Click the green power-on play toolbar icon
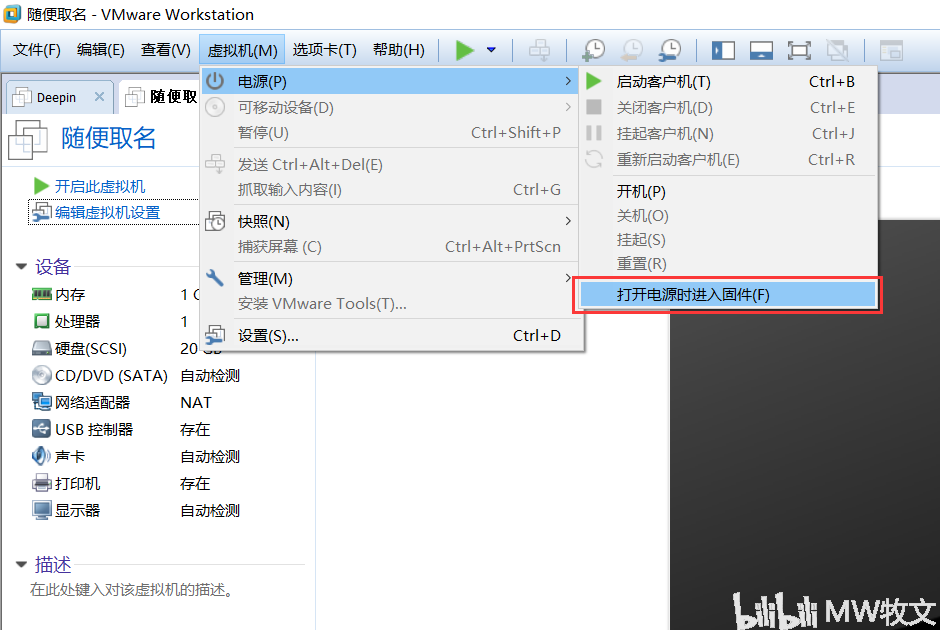This screenshot has width=940, height=630. pyautogui.click(x=465, y=50)
